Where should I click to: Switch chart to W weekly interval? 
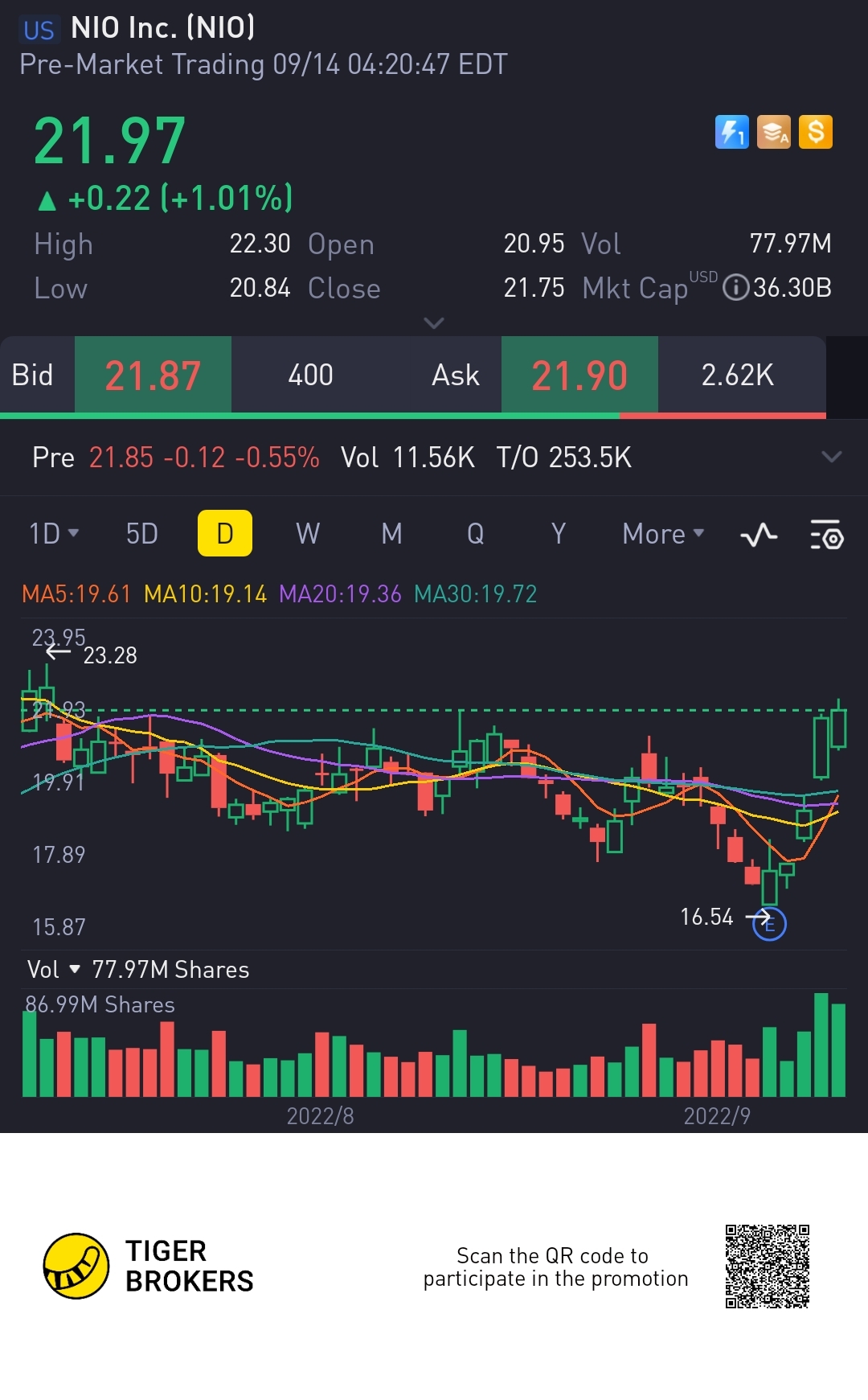click(x=308, y=534)
